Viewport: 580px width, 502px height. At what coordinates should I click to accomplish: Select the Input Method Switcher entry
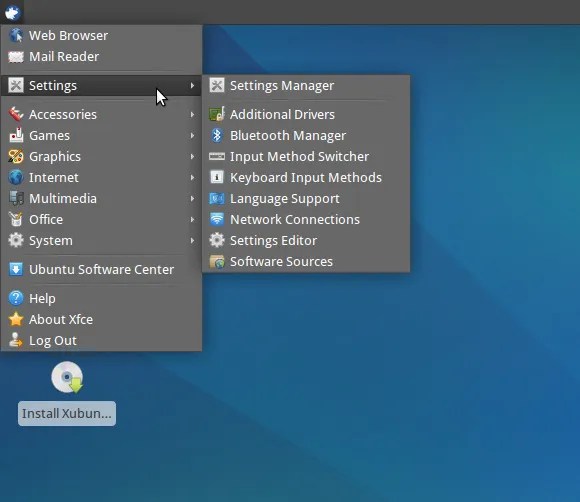pos(306,156)
